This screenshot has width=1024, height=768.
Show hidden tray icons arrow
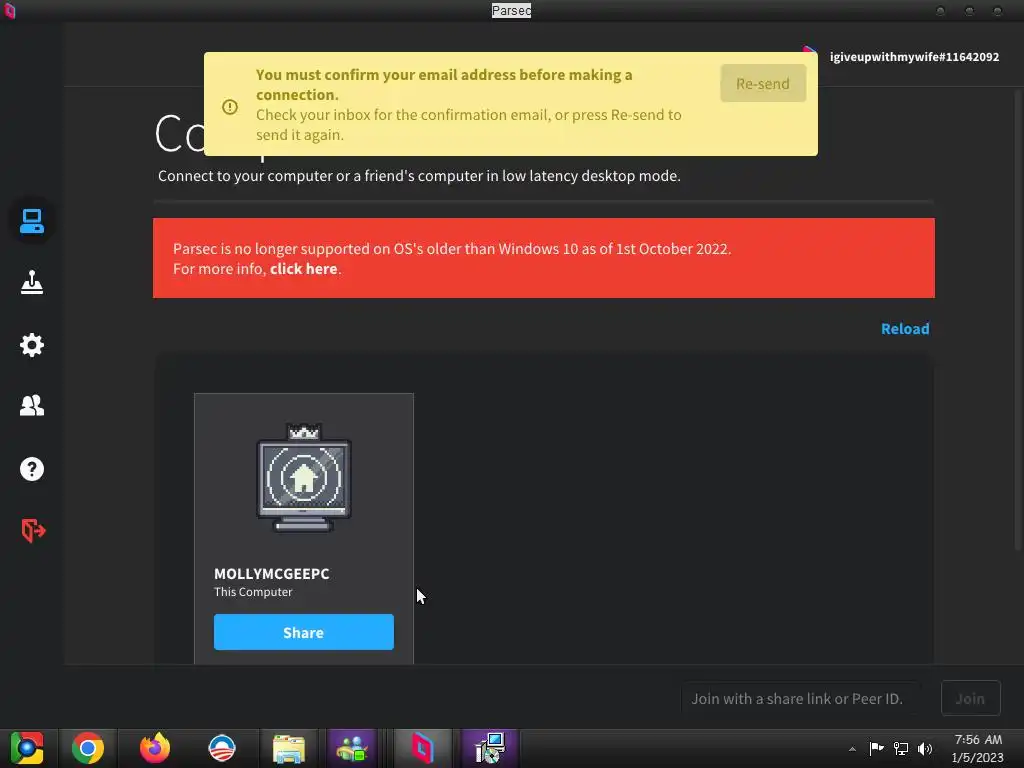[852, 749]
